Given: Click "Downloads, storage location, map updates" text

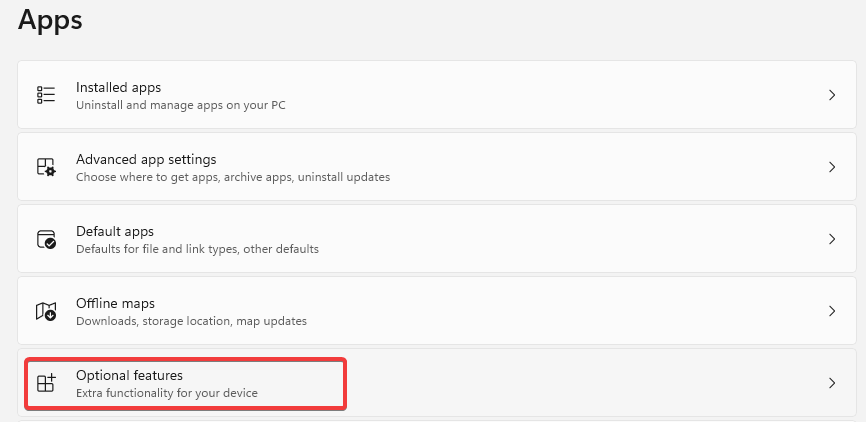Looking at the screenshot, I should 191,321.
